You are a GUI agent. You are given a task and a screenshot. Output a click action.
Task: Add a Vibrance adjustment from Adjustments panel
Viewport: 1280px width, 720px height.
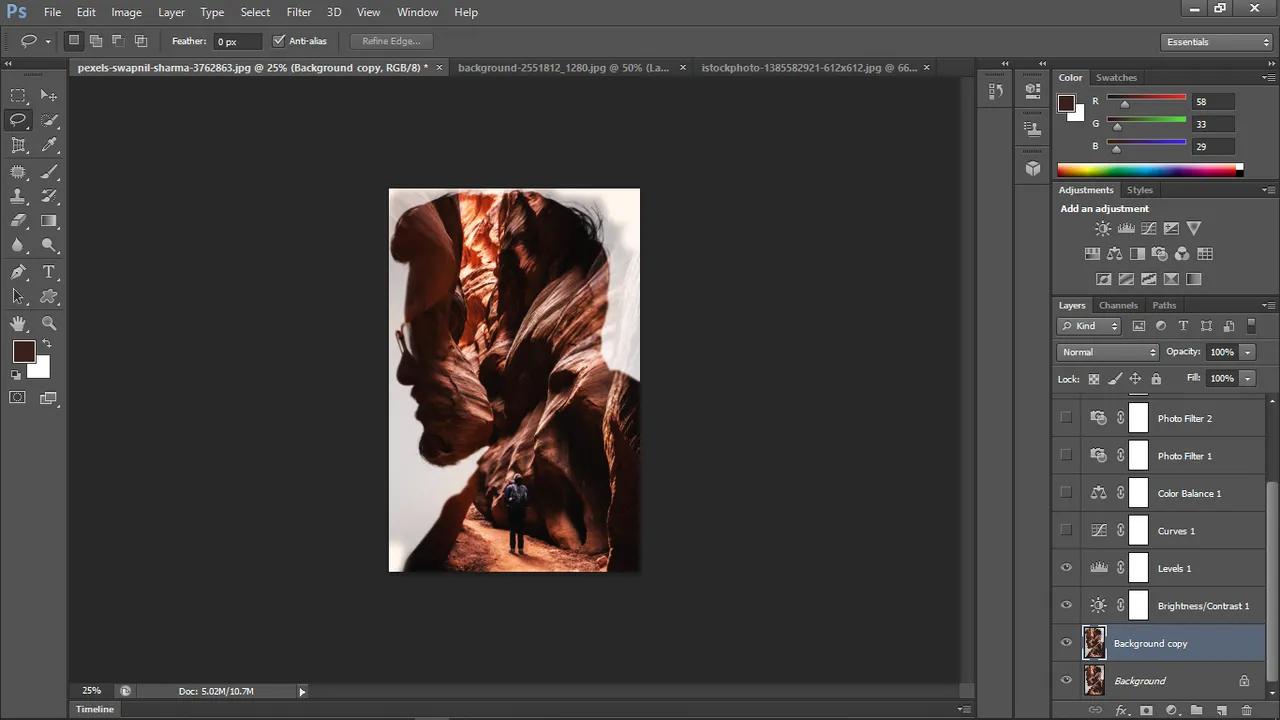[x=1194, y=229]
